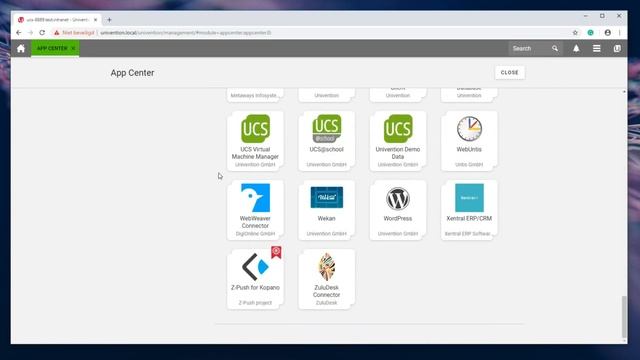Open the Z-Push for Kopano app

click(255, 279)
